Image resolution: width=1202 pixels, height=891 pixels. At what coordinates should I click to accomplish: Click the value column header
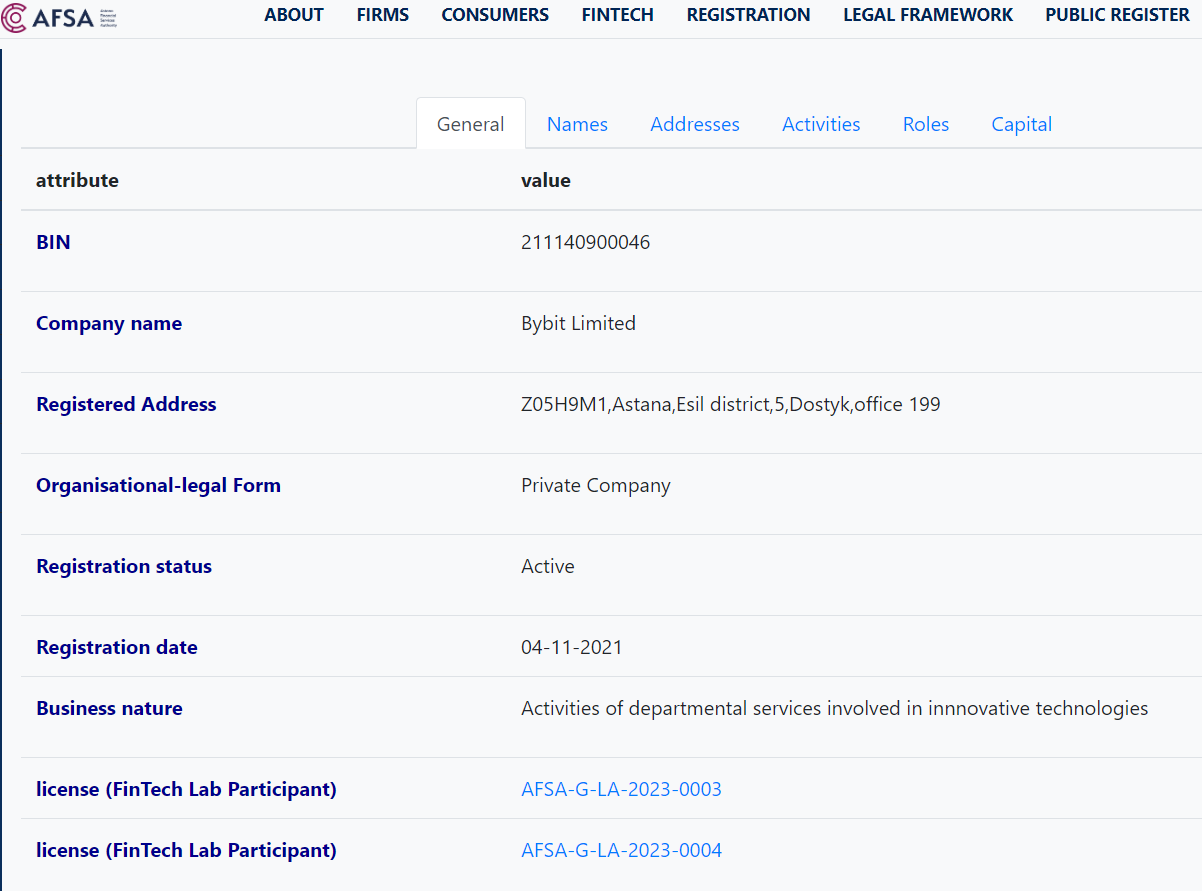546,180
